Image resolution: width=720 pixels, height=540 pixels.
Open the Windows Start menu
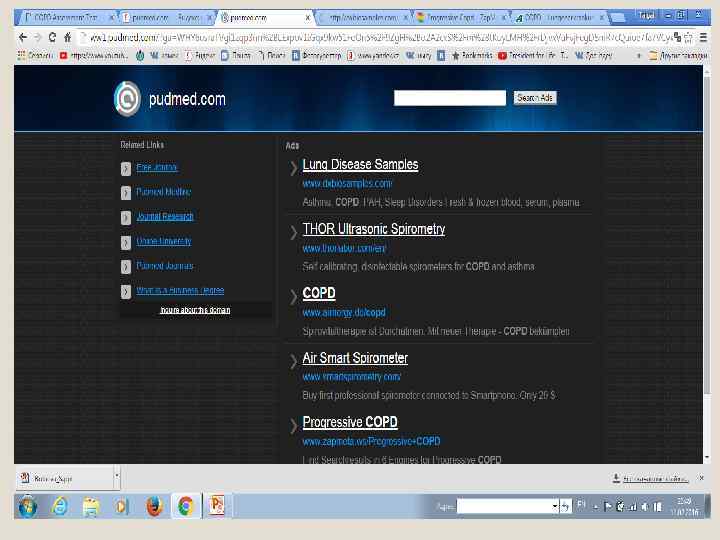(x=28, y=506)
